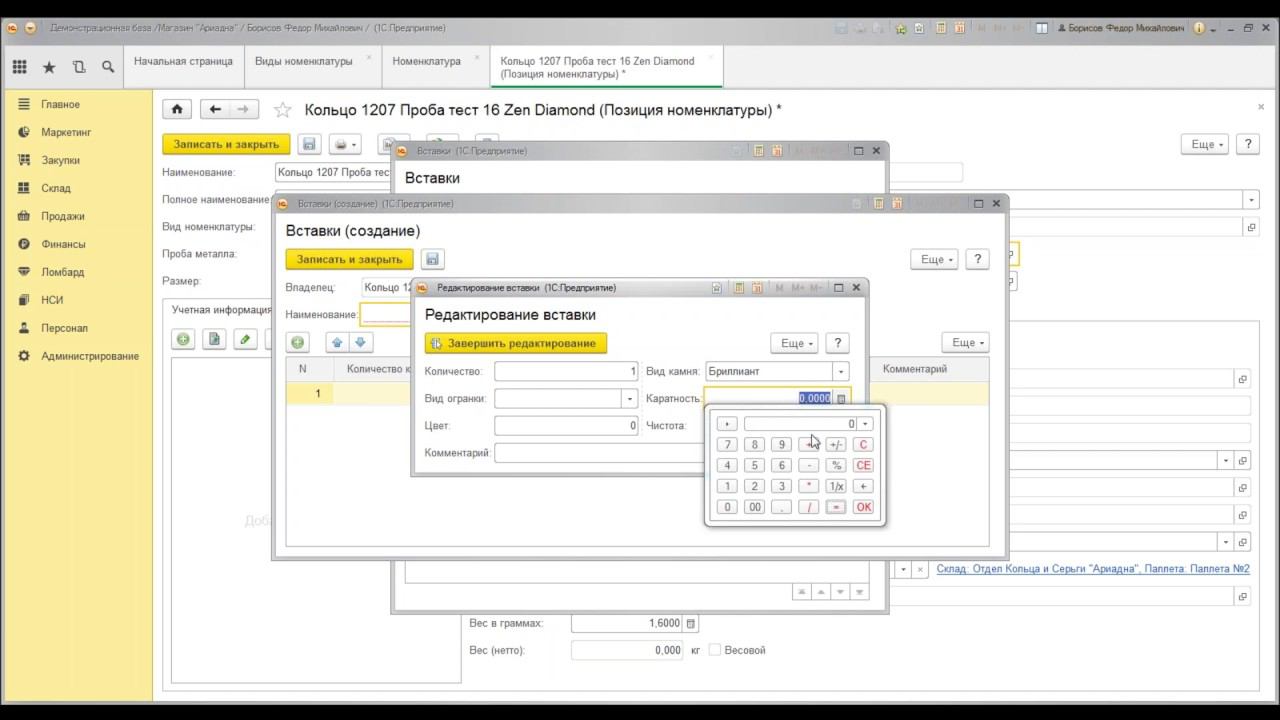
Task: Click the search magnifier icon
Action: pos(108,67)
